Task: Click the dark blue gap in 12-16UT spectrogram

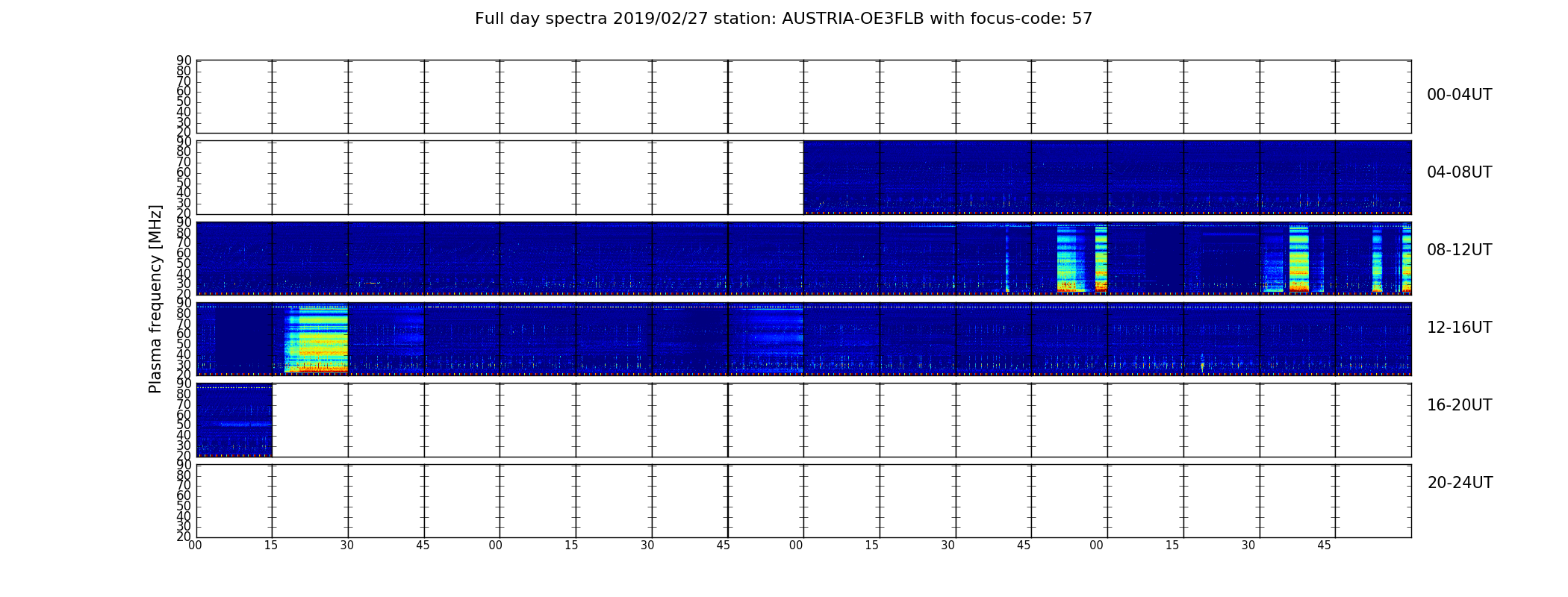Action: [x=243, y=340]
